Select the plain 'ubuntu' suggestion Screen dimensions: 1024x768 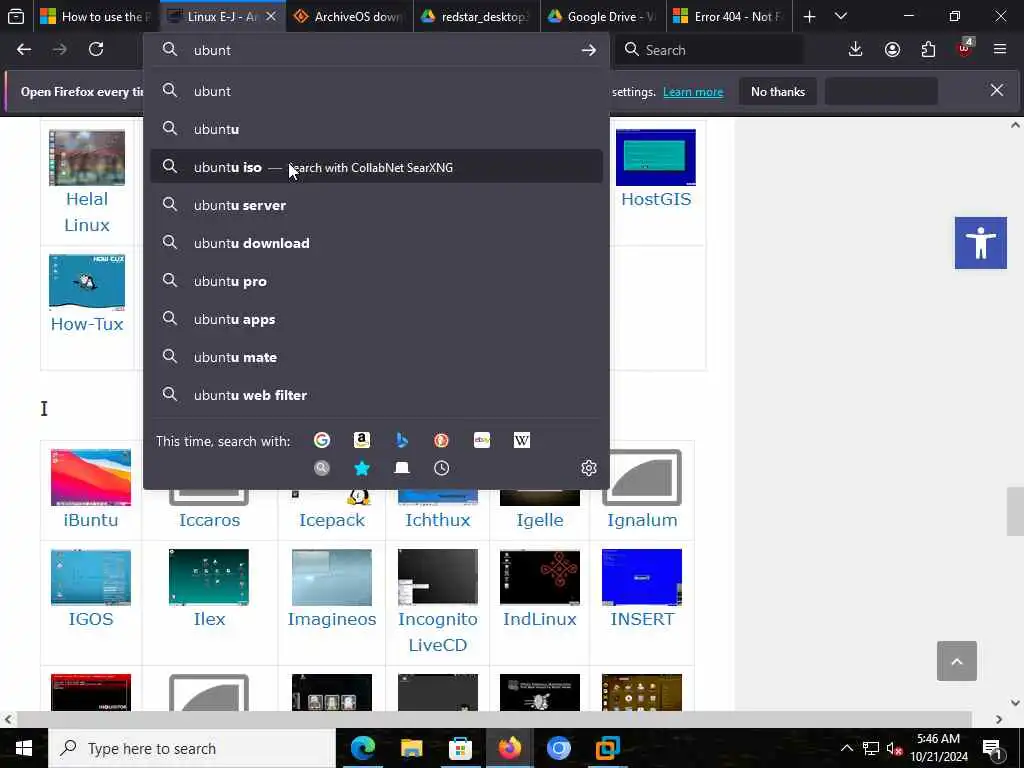pyautogui.click(x=376, y=129)
